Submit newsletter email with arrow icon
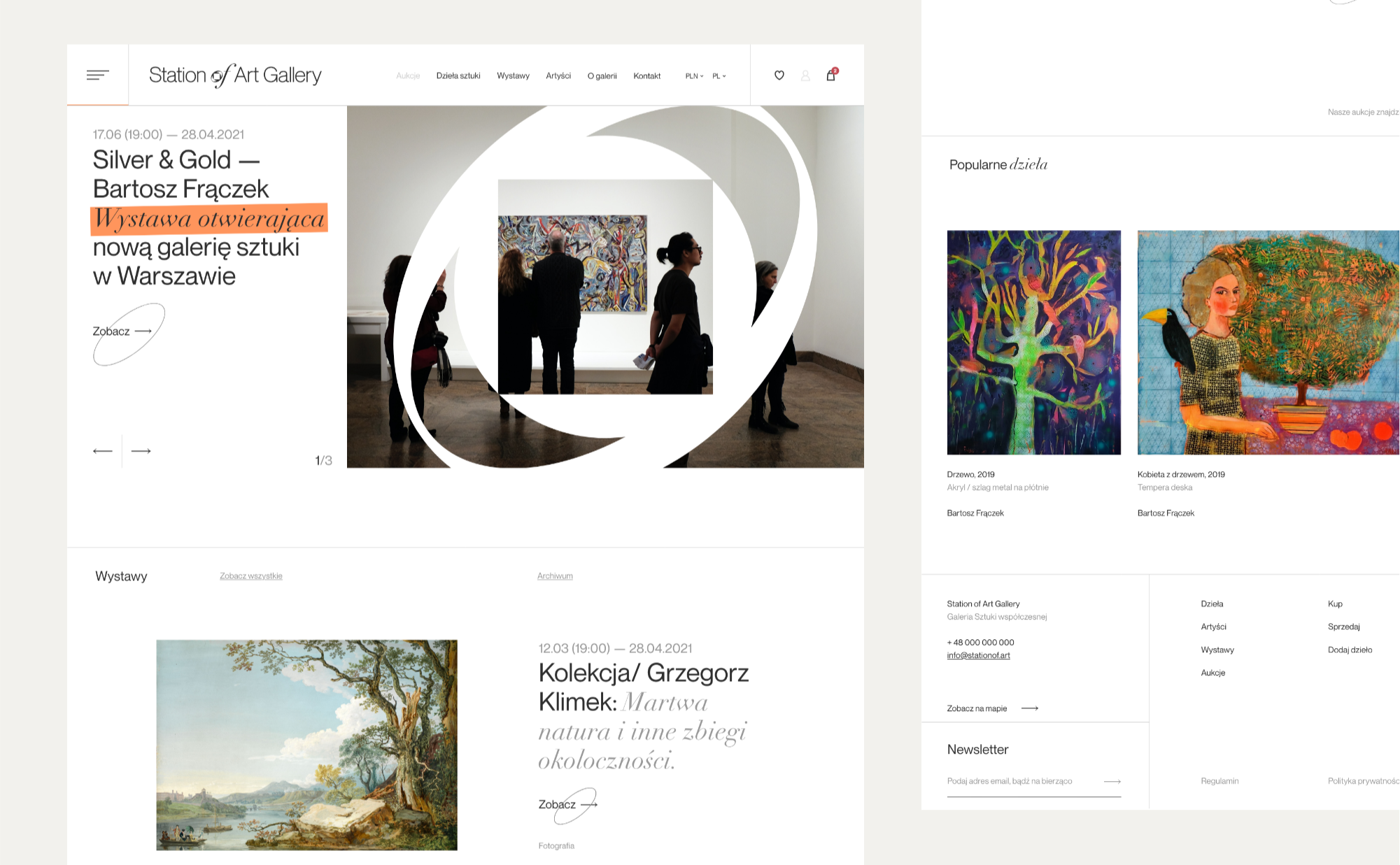Screen dimensions: 1400x865 coord(1112,781)
